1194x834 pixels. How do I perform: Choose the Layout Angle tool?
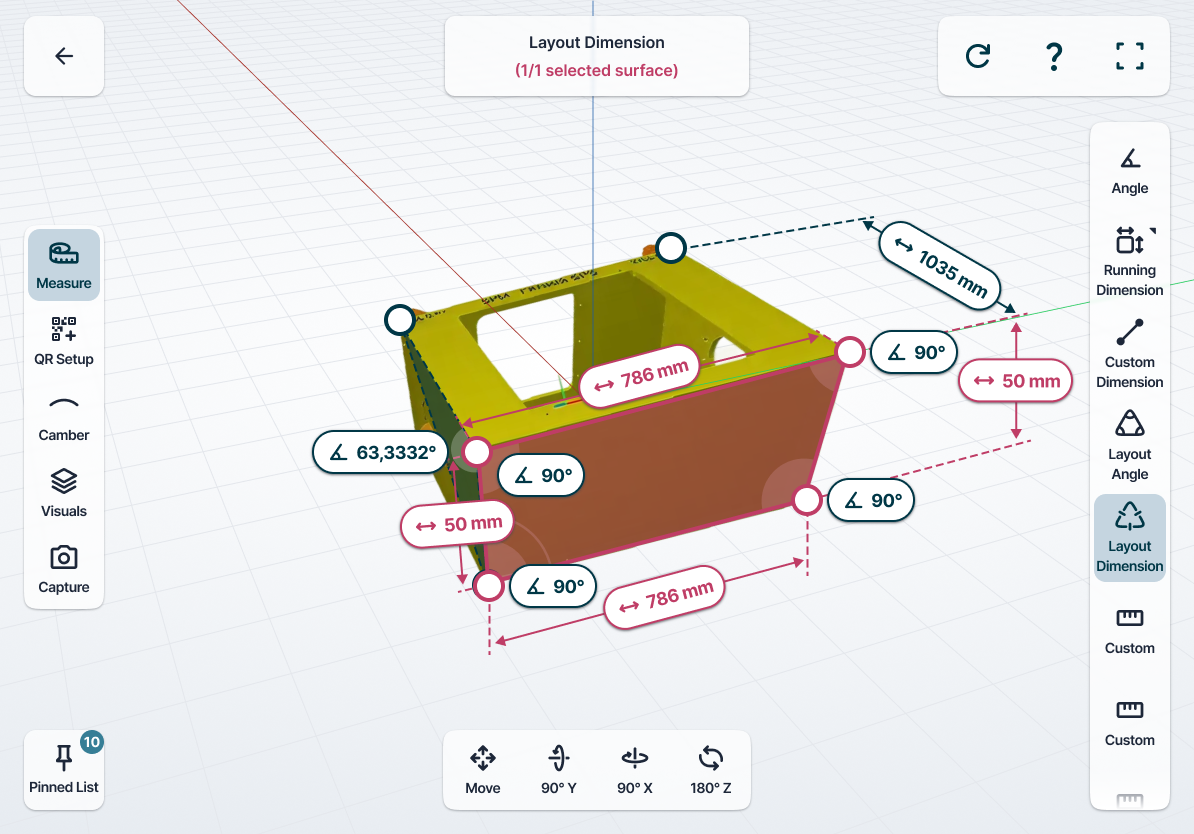(x=1129, y=446)
